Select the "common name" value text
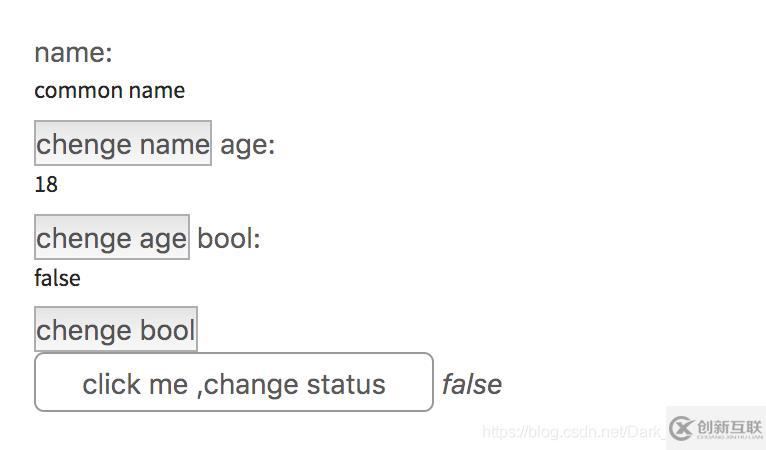The image size is (766, 450). click(x=109, y=91)
